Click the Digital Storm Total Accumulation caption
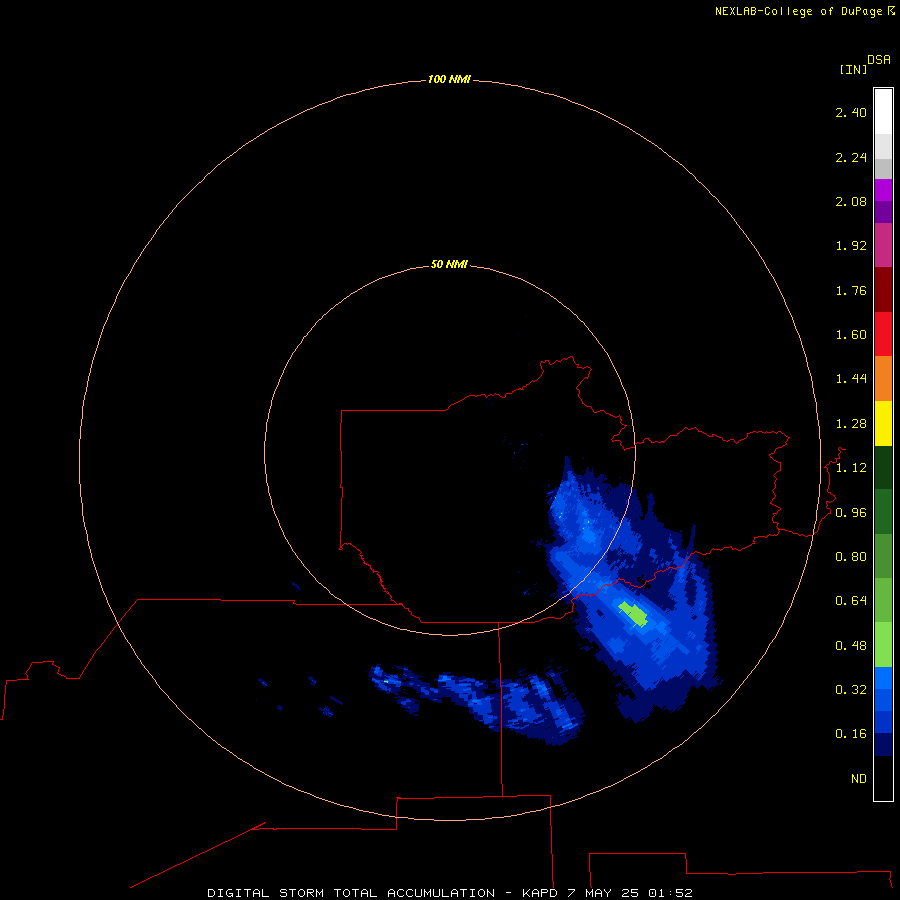 [450, 893]
